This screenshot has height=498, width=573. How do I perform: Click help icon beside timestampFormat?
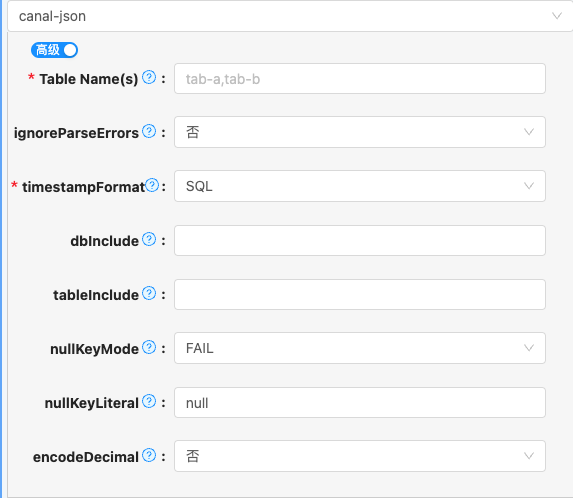coord(152,185)
